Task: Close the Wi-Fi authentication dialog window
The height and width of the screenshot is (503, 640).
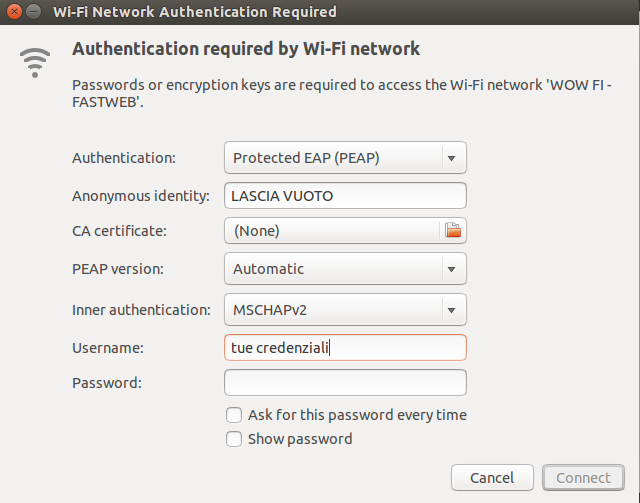Action: (x=14, y=12)
